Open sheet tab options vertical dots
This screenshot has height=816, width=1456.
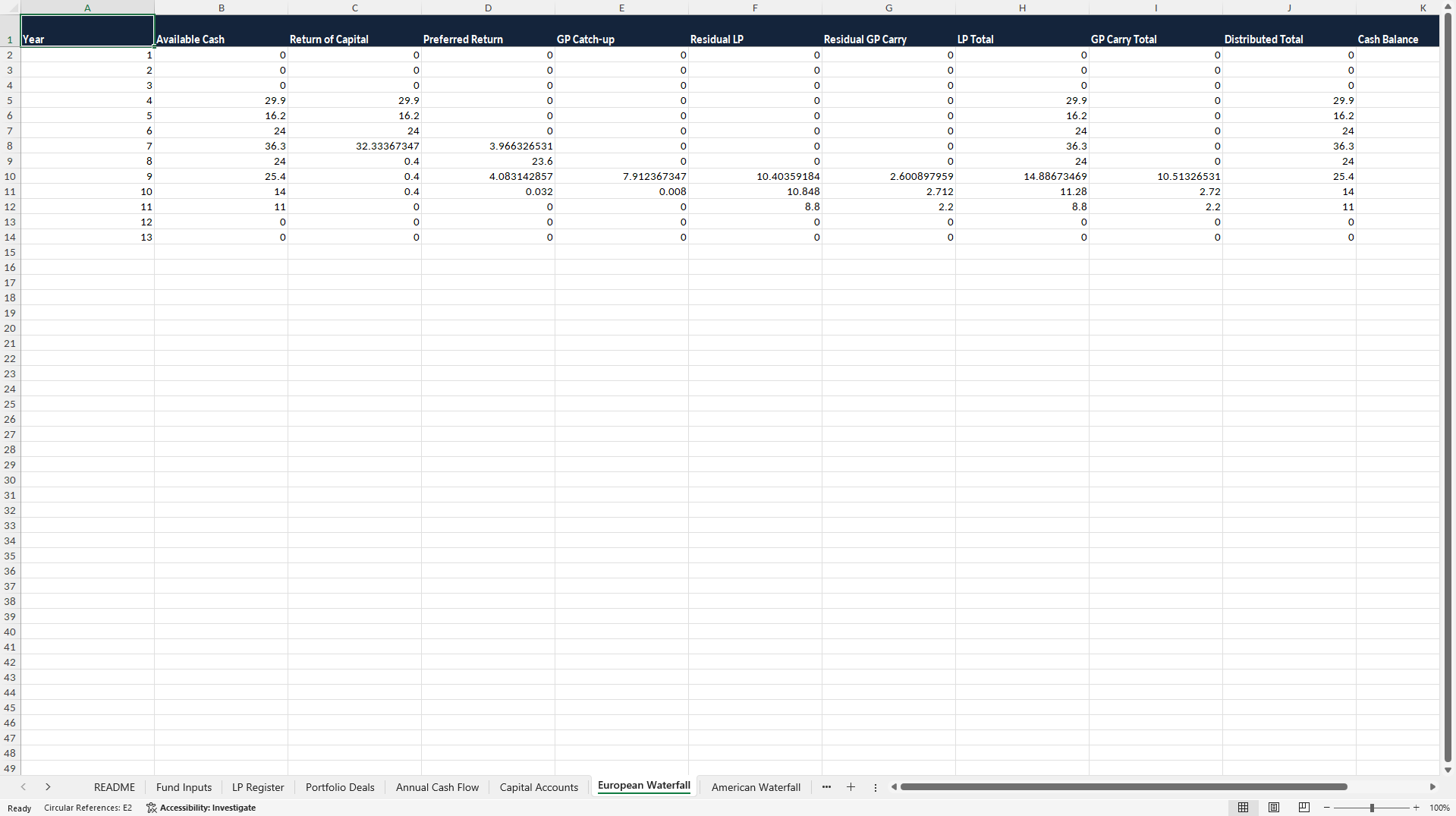point(875,787)
